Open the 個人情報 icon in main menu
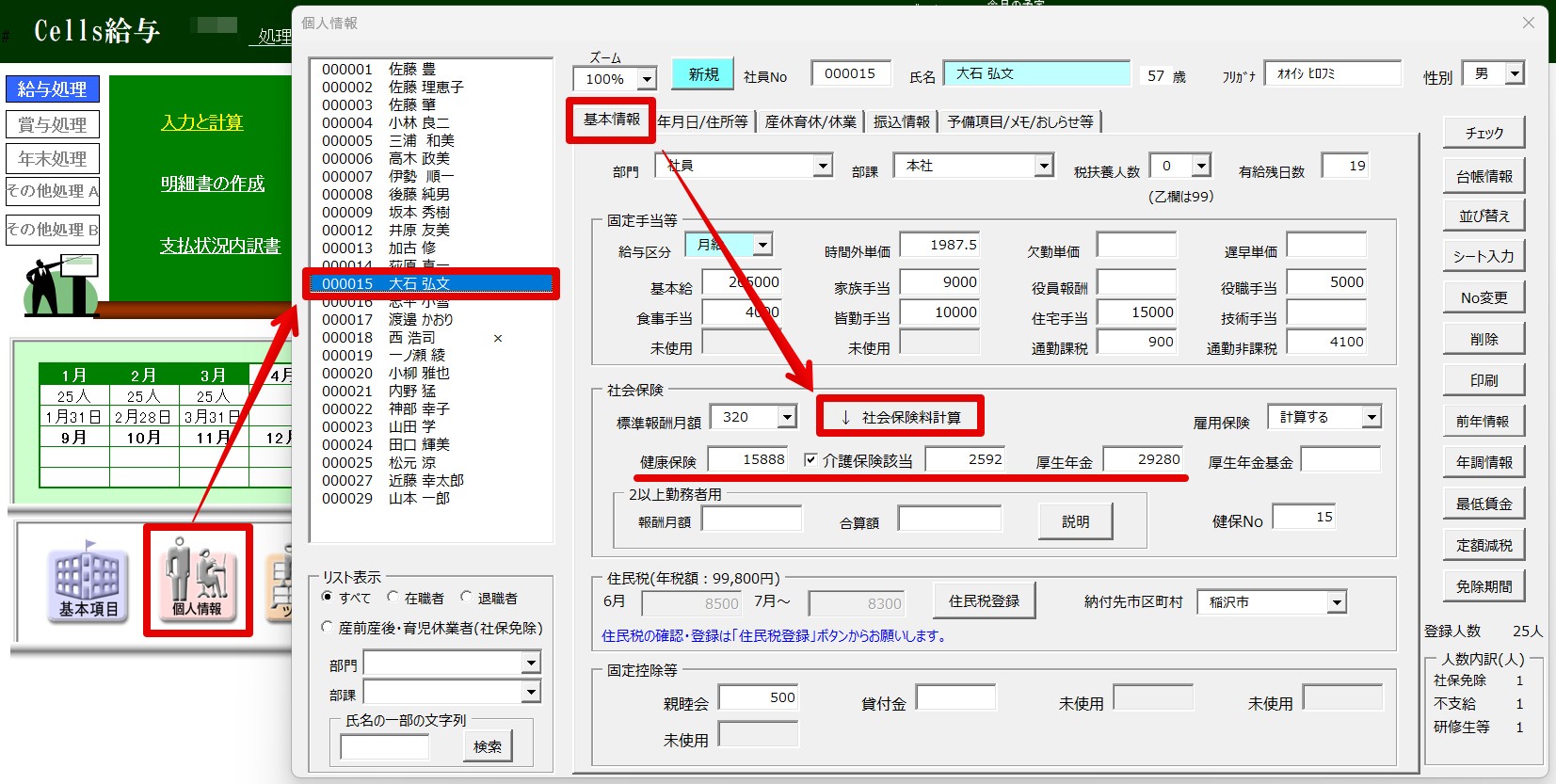Viewport: 1556px width, 784px height. [x=198, y=579]
